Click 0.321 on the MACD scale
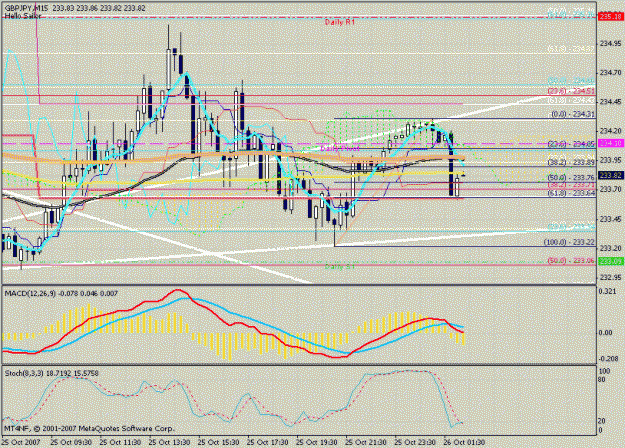The height and width of the screenshot is (448, 625). [x=607, y=291]
